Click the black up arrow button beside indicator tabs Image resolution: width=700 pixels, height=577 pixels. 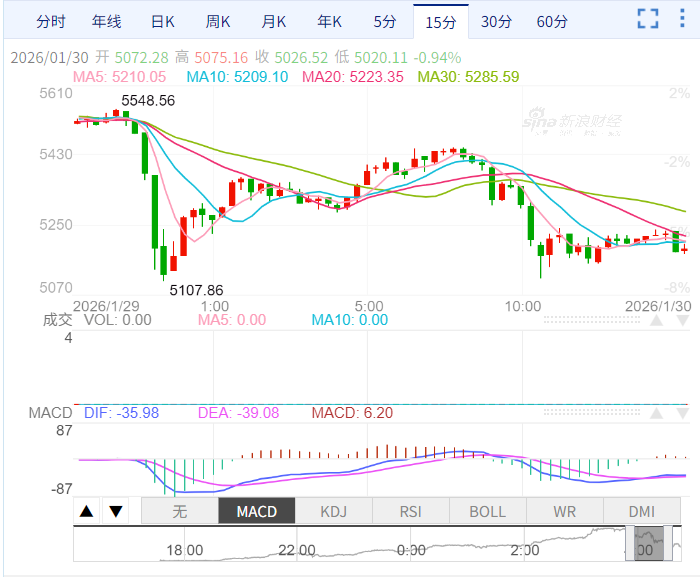tap(87, 511)
